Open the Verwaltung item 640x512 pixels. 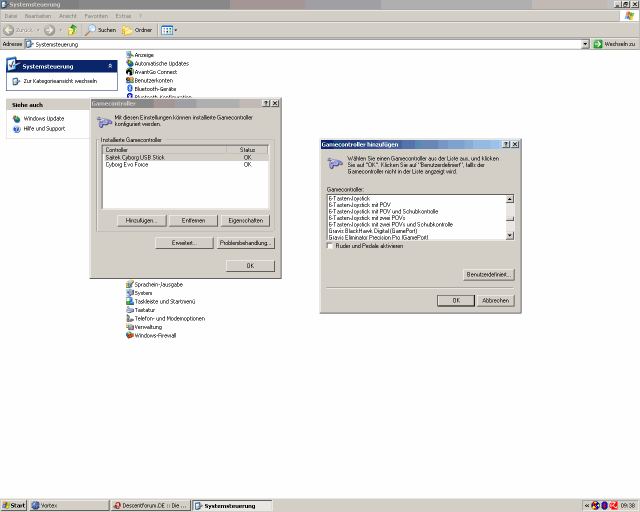144,327
